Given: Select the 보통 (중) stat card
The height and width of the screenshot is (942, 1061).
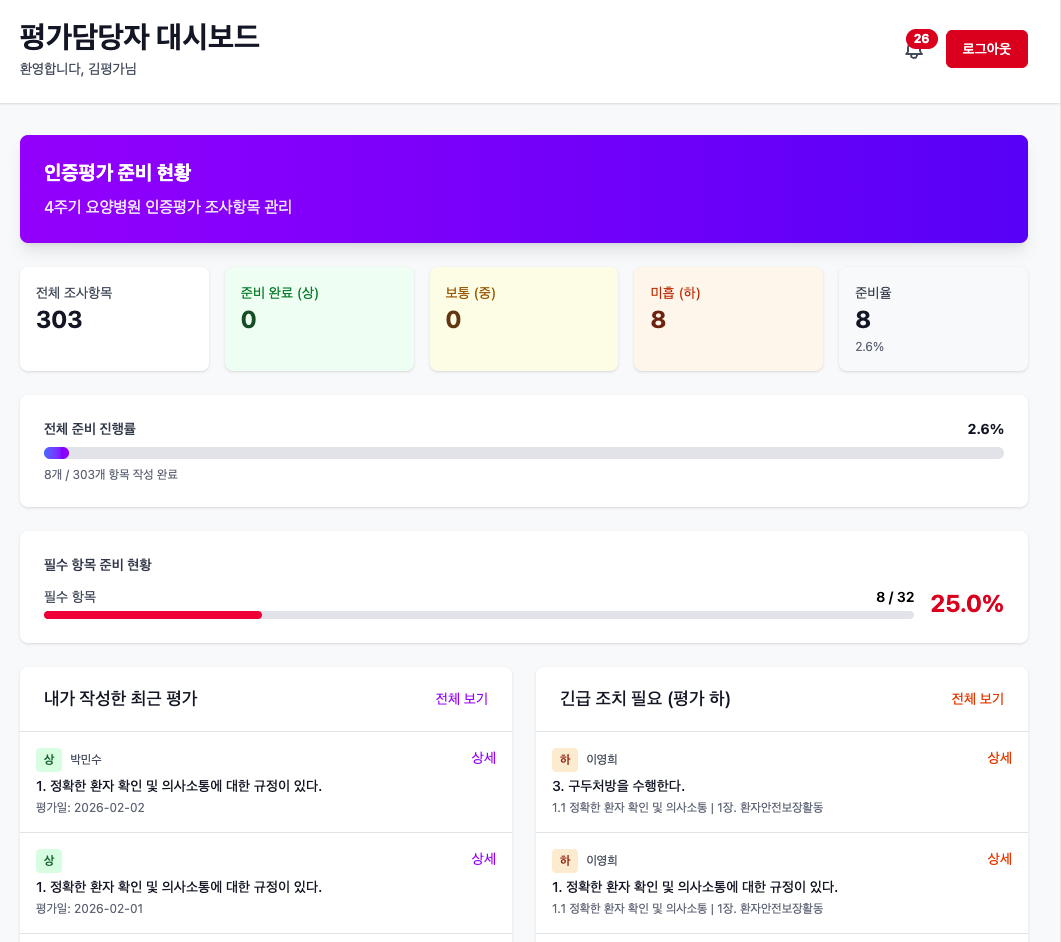Looking at the screenshot, I should pos(523,318).
